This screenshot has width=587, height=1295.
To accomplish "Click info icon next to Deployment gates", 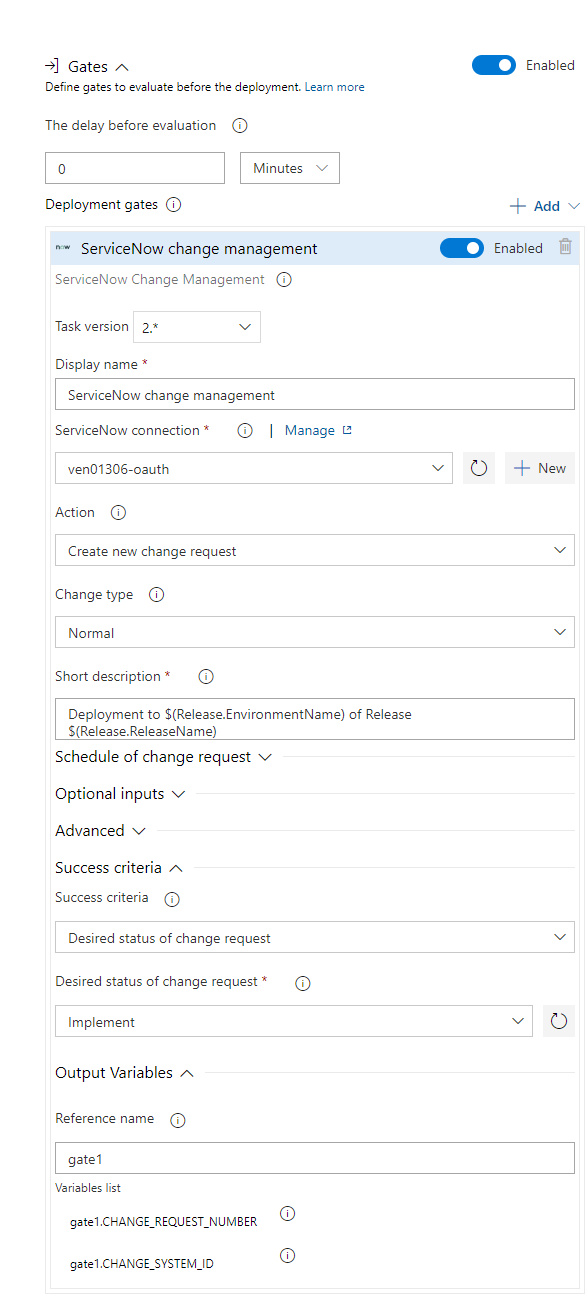I will coord(173,205).
